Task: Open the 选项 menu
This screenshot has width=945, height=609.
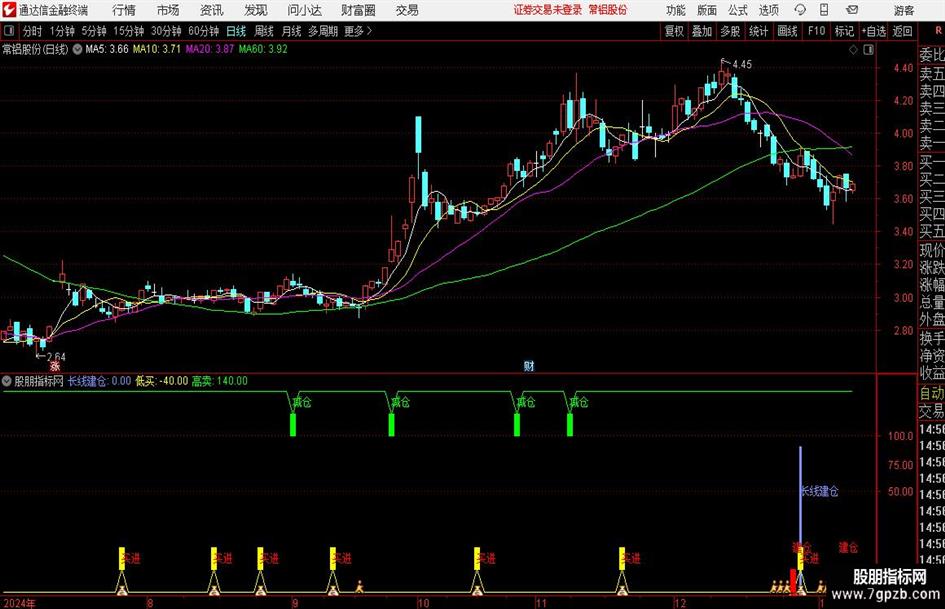Action: [768, 10]
